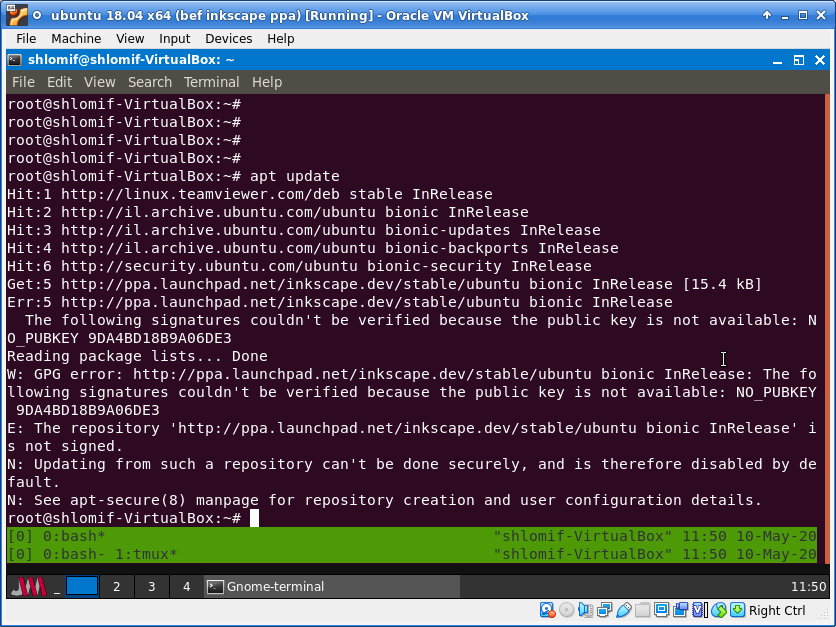Click the 'E: The repository' error line

click(412, 437)
